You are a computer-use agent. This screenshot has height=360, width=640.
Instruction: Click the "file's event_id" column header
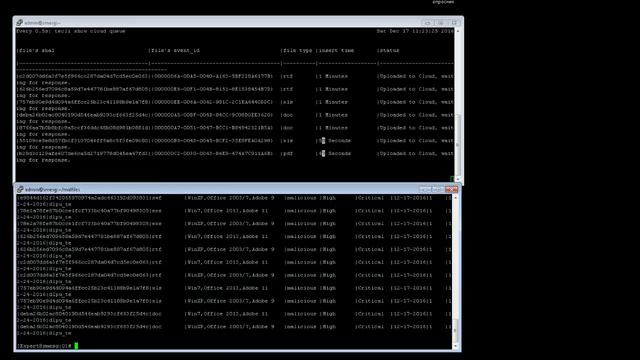pos(176,51)
